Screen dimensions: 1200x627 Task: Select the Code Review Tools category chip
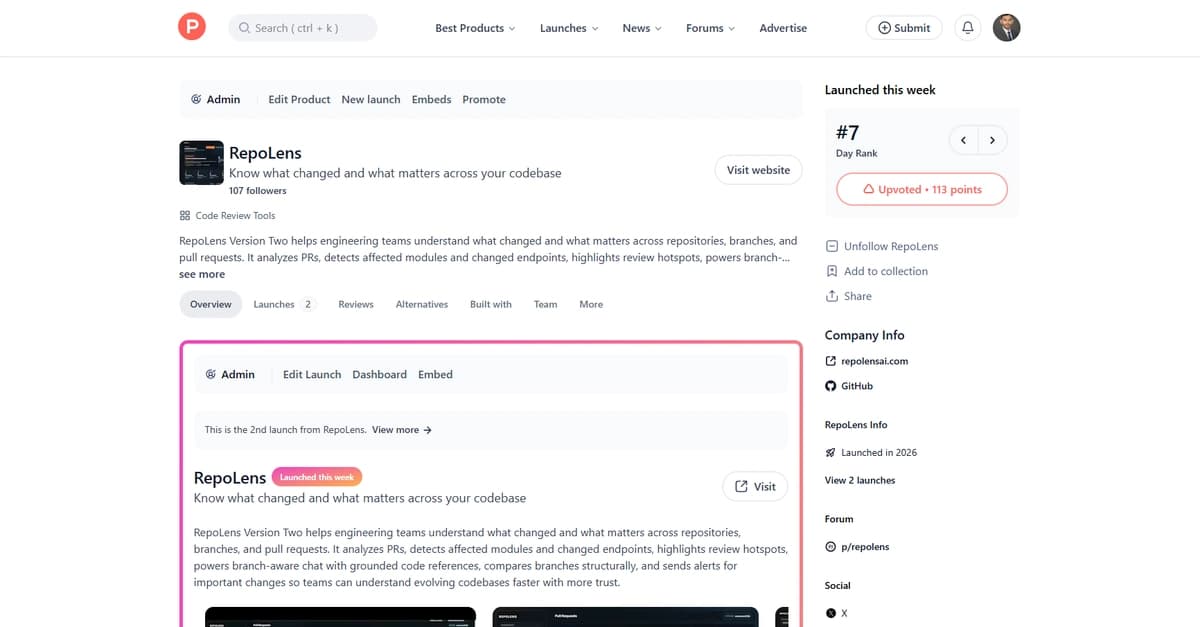235,215
